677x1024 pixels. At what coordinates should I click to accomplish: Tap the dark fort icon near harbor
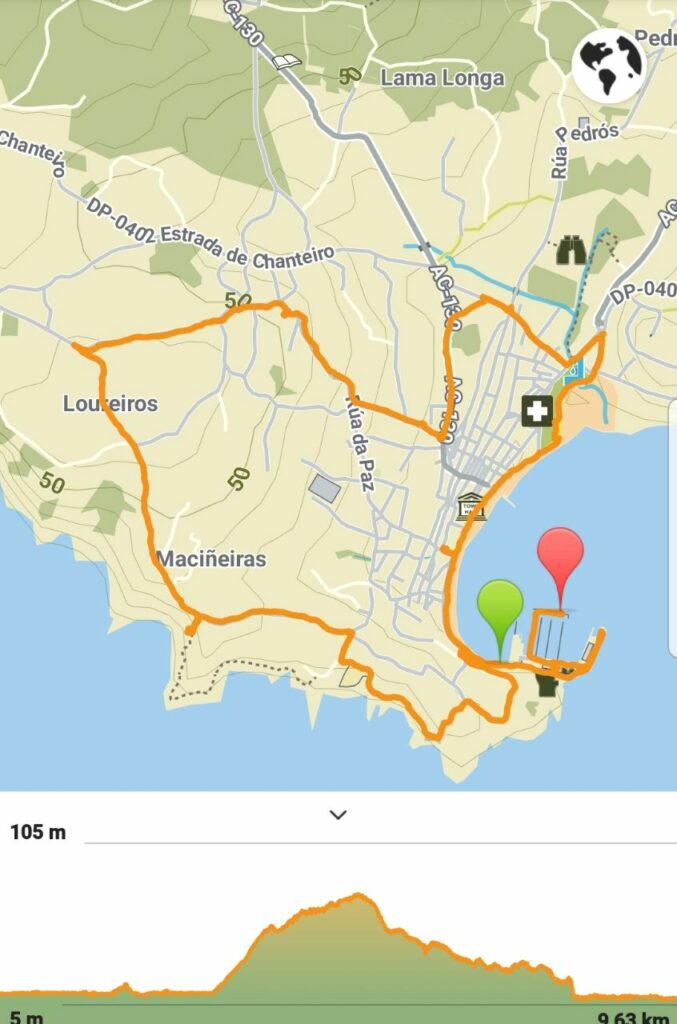coord(547,685)
